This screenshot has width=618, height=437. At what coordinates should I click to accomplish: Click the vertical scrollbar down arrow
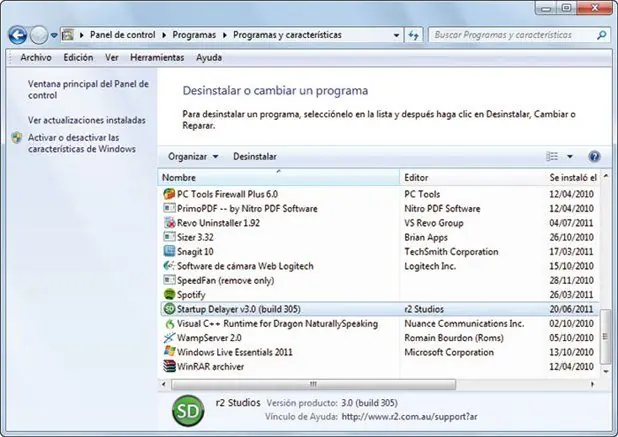pos(606,371)
